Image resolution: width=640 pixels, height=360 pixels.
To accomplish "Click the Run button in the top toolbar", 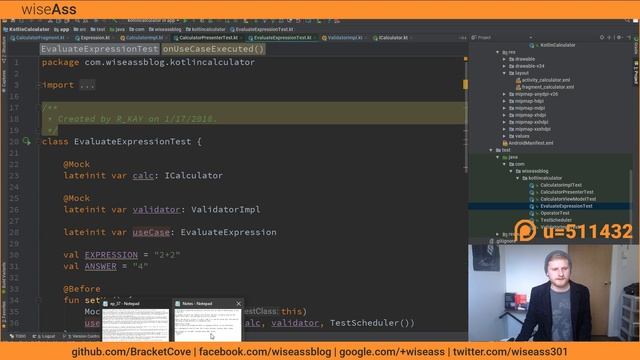I will [x=185, y=21].
